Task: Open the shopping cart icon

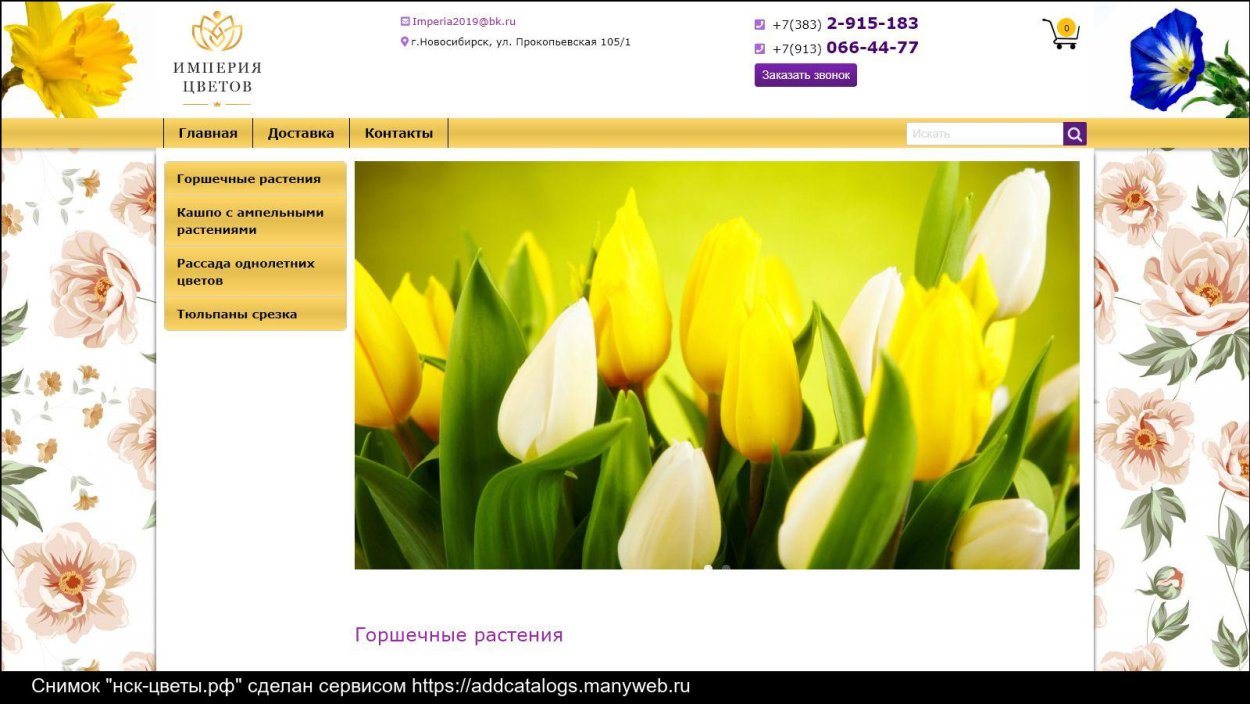Action: click(1058, 36)
